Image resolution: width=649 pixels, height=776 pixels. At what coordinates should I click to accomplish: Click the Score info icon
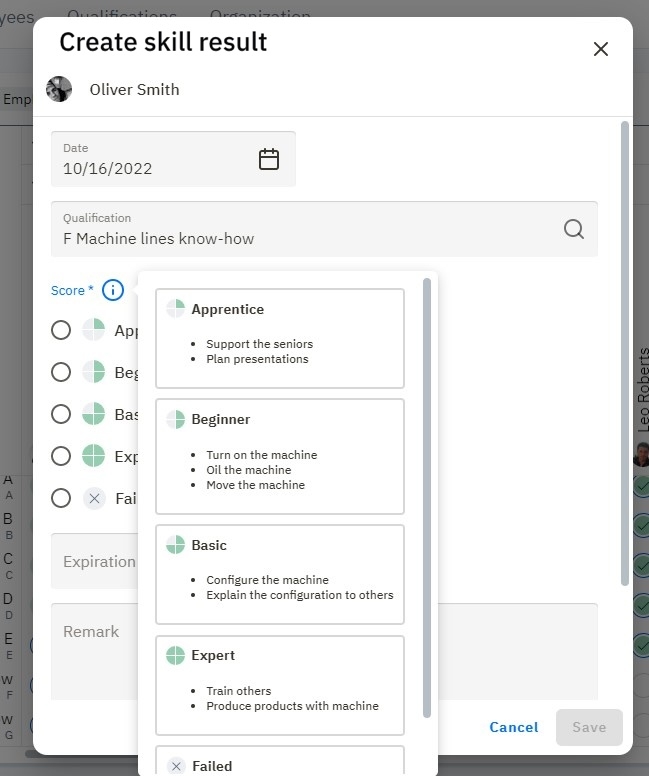pyautogui.click(x=113, y=290)
